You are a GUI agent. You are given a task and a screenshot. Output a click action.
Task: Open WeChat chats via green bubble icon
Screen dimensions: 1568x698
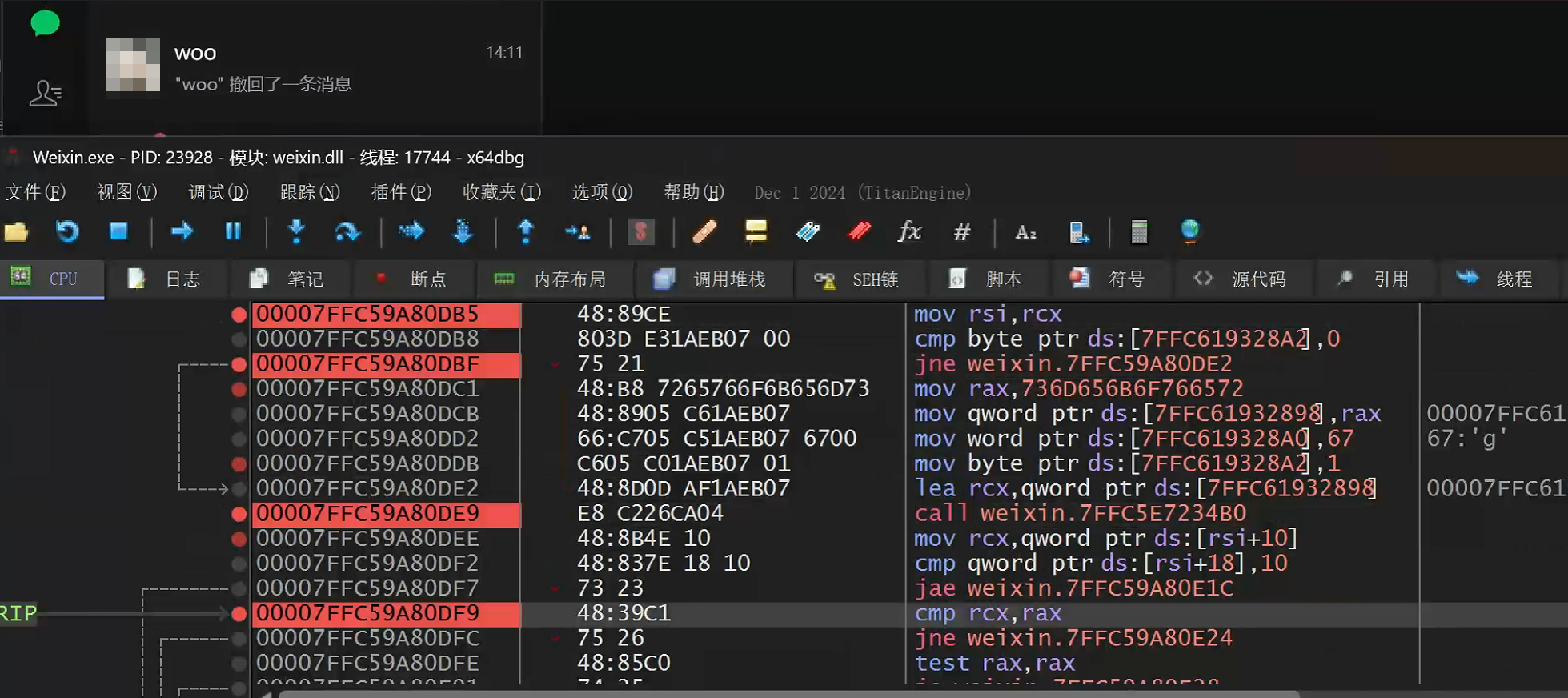tap(45, 23)
